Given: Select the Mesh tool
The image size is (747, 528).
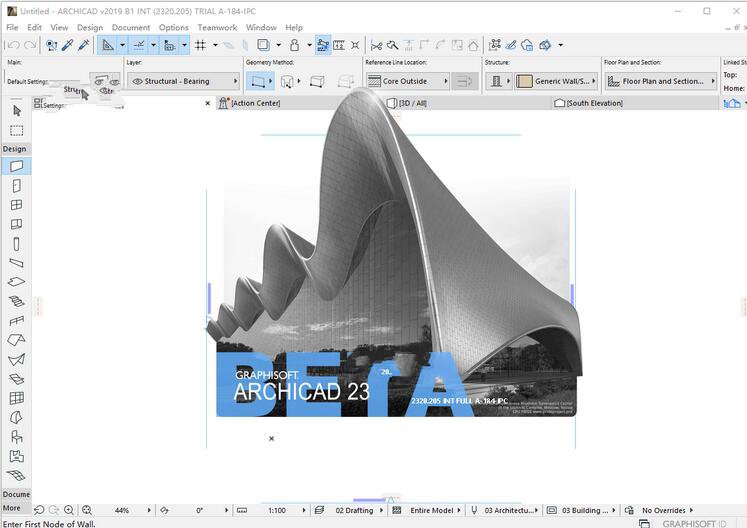Looking at the screenshot, I should coord(17,475).
